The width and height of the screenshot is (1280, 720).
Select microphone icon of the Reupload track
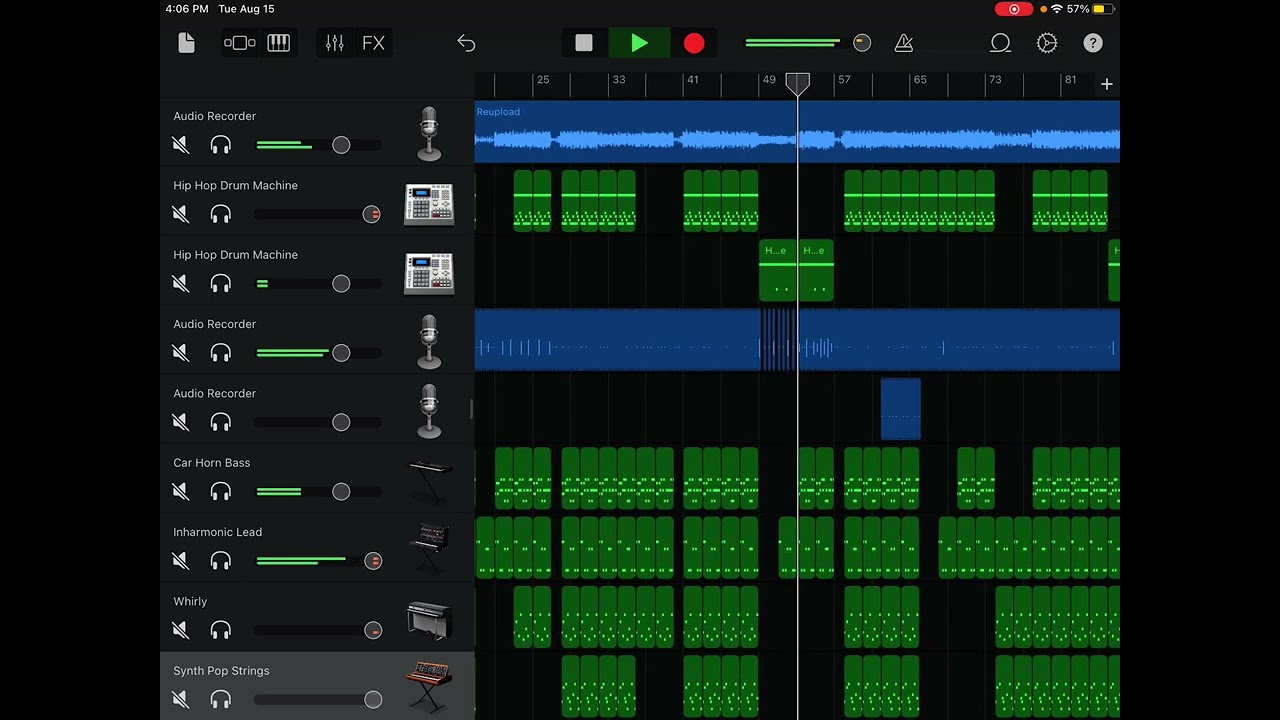pos(429,134)
